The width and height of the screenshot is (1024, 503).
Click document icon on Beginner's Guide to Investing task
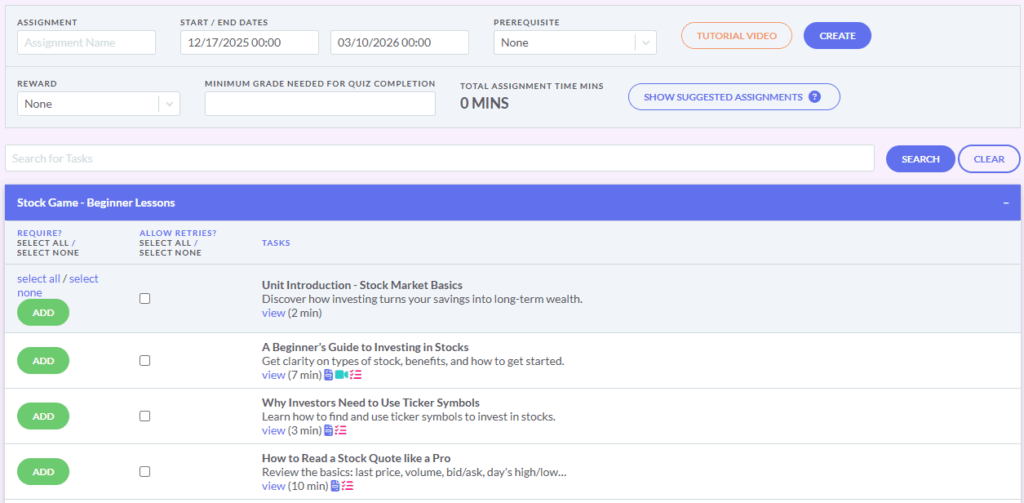[x=329, y=375]
